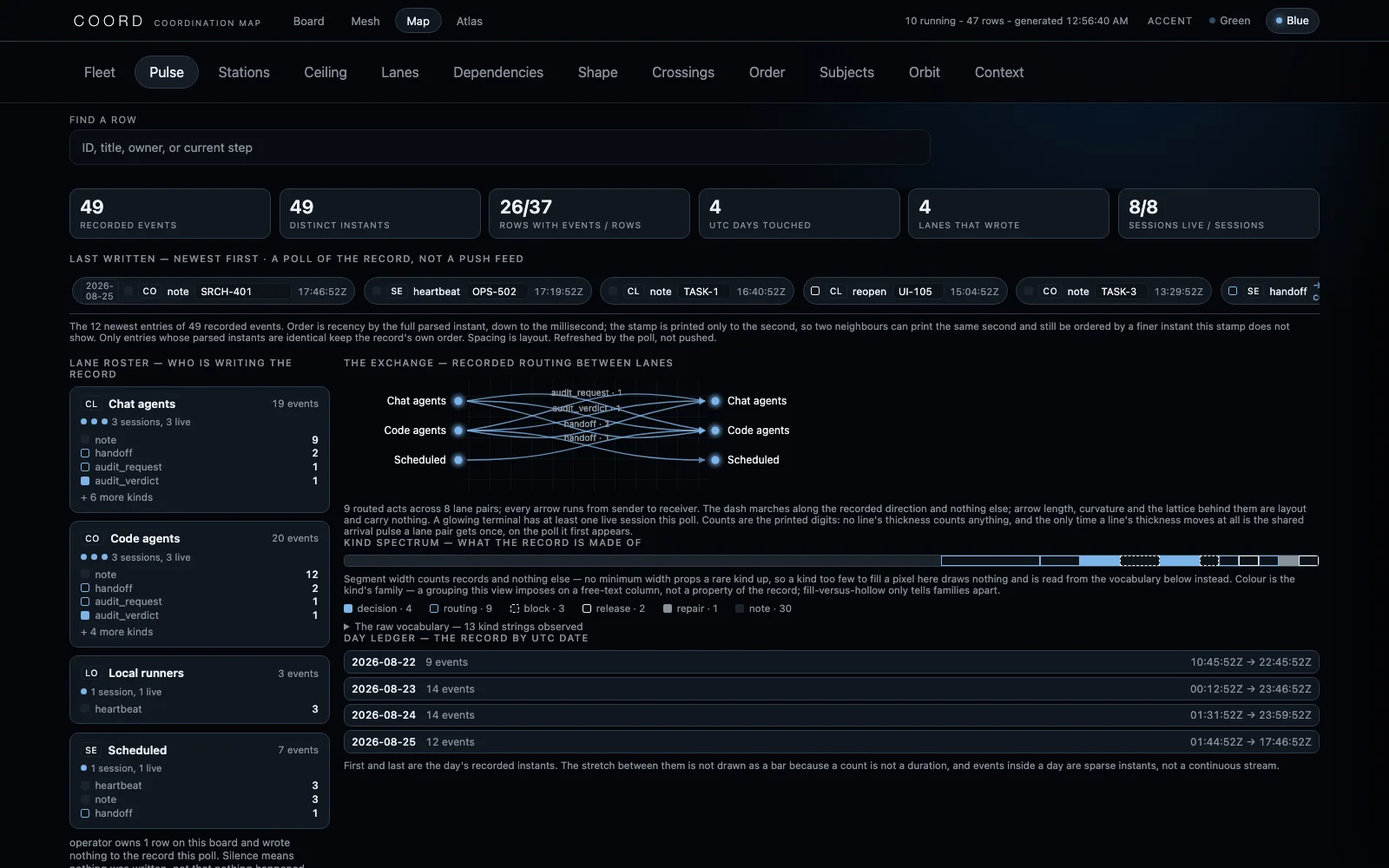1389x868 pixels.
Task: Toggle the audit_verdict box in Code agents card
Action: pos(85,615)
